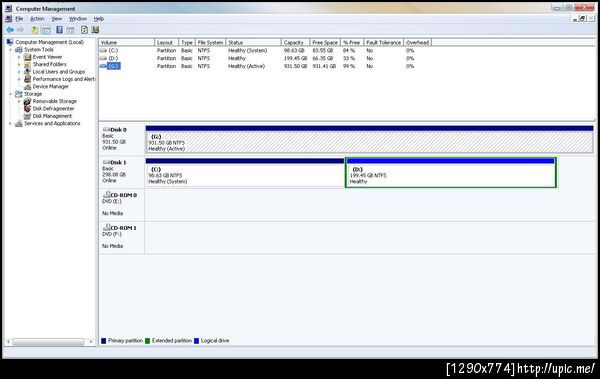Expand the Removable Storage node
Viewport: 600px width, 379px height.
tap(19, 101)
